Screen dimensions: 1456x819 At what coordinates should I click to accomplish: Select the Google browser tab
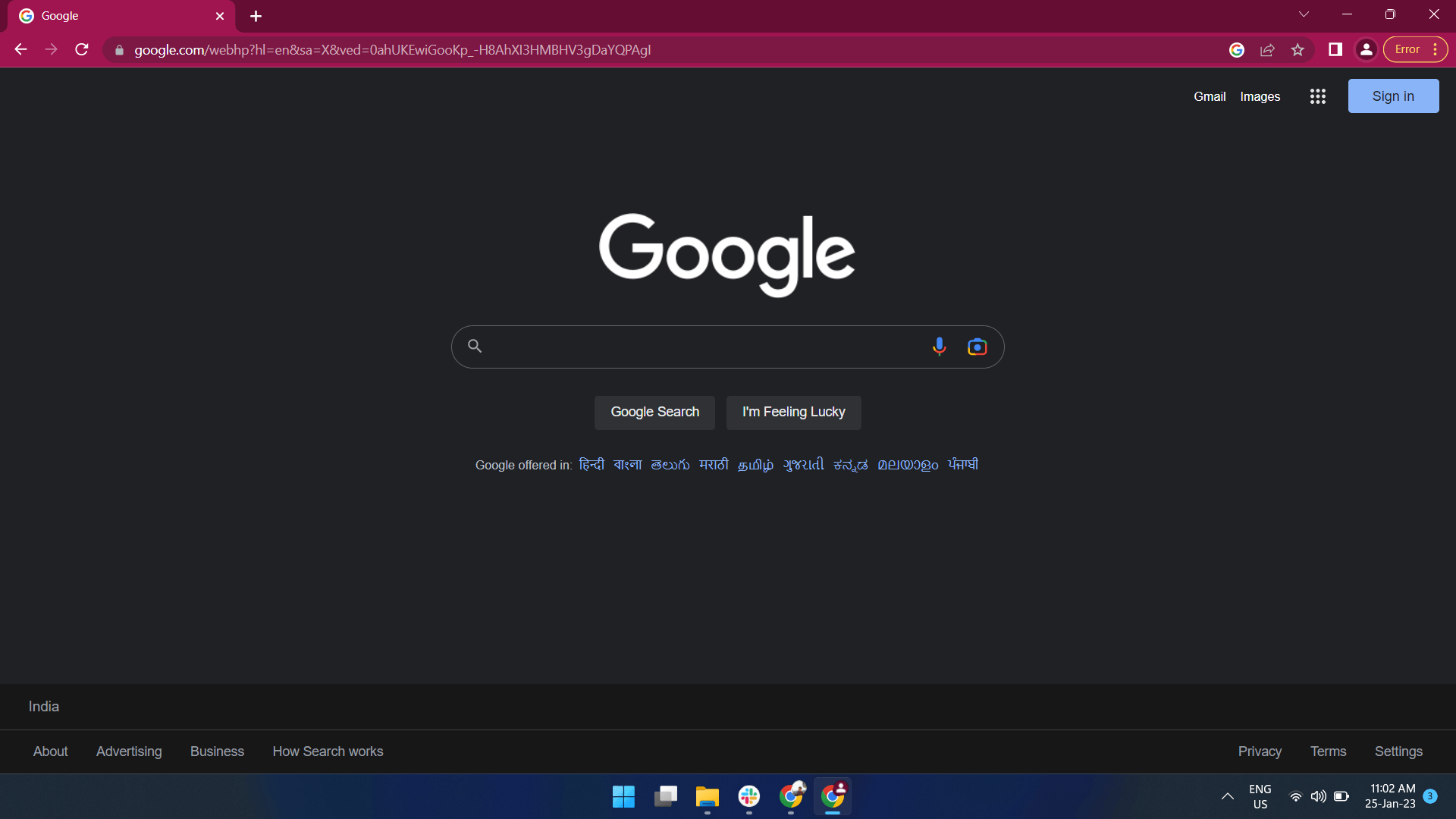click(106, 15)
